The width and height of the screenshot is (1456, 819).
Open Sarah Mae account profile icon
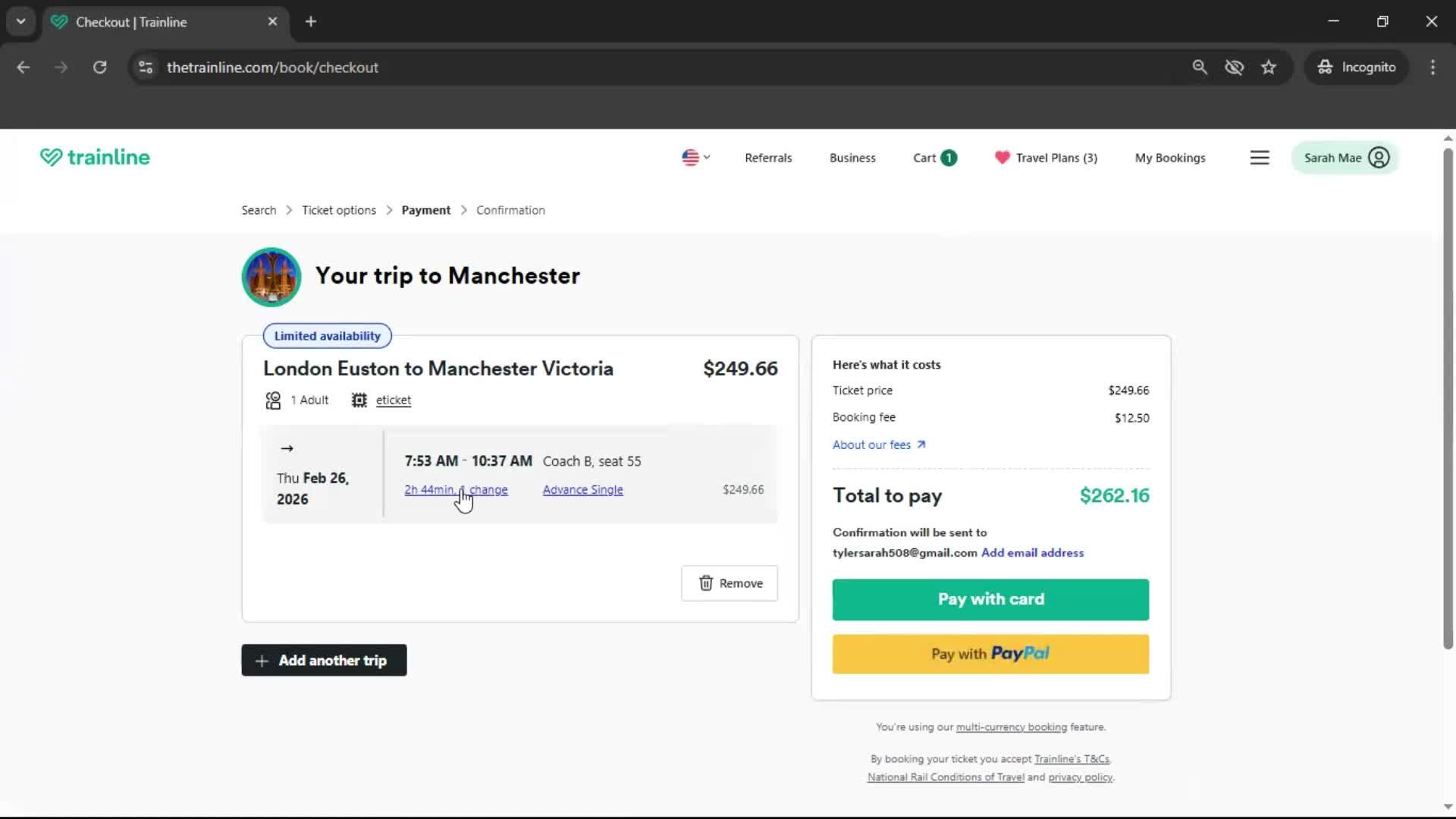[x=1379, y=158]
